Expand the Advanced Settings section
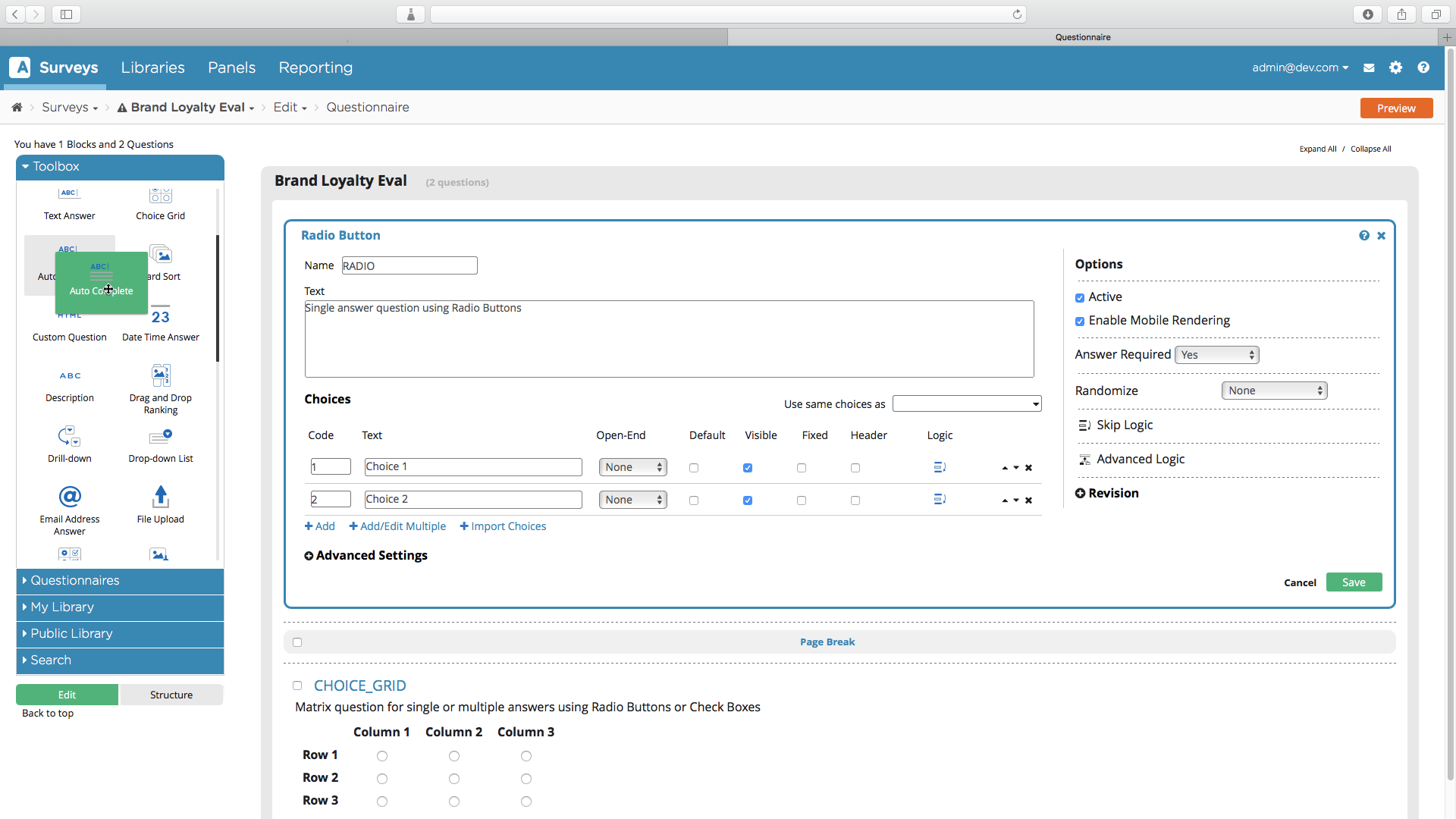The width and height of the screenshot is (1456, 819). pyautogui.click(x=366, y=555)
